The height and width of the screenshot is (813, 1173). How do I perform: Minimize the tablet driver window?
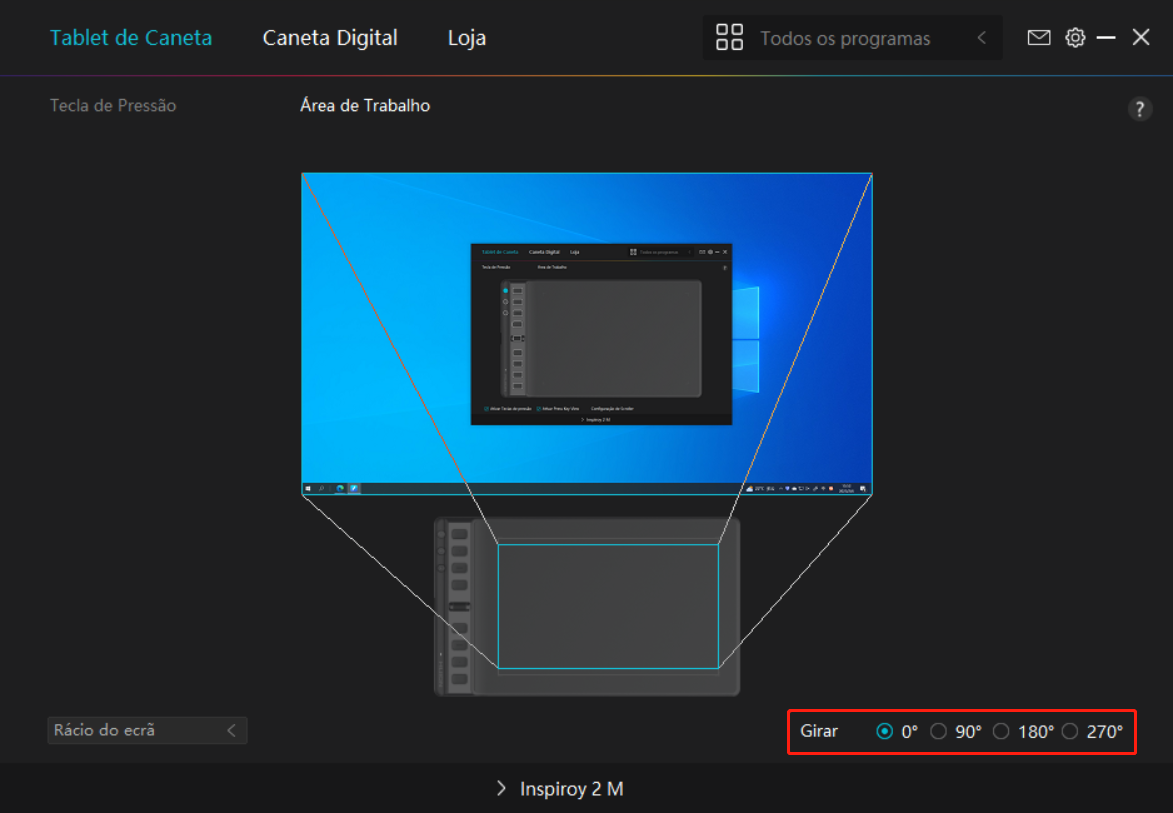tap(1106, 38)
